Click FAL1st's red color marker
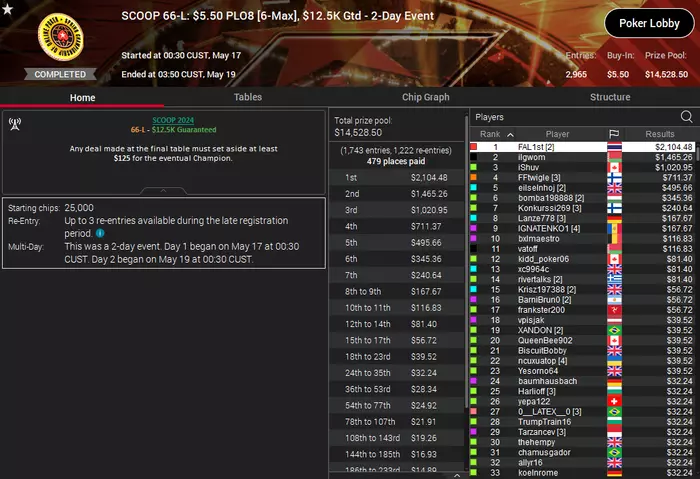 [x=474, y=147]
